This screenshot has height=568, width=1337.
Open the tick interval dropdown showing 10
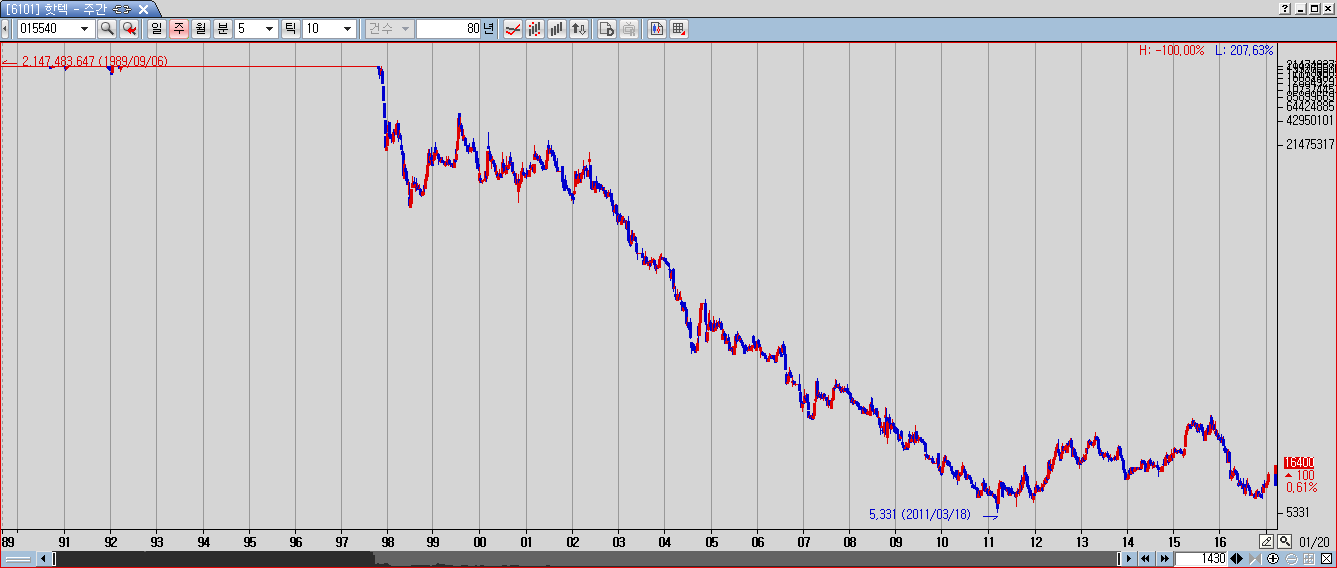point(347,29)
